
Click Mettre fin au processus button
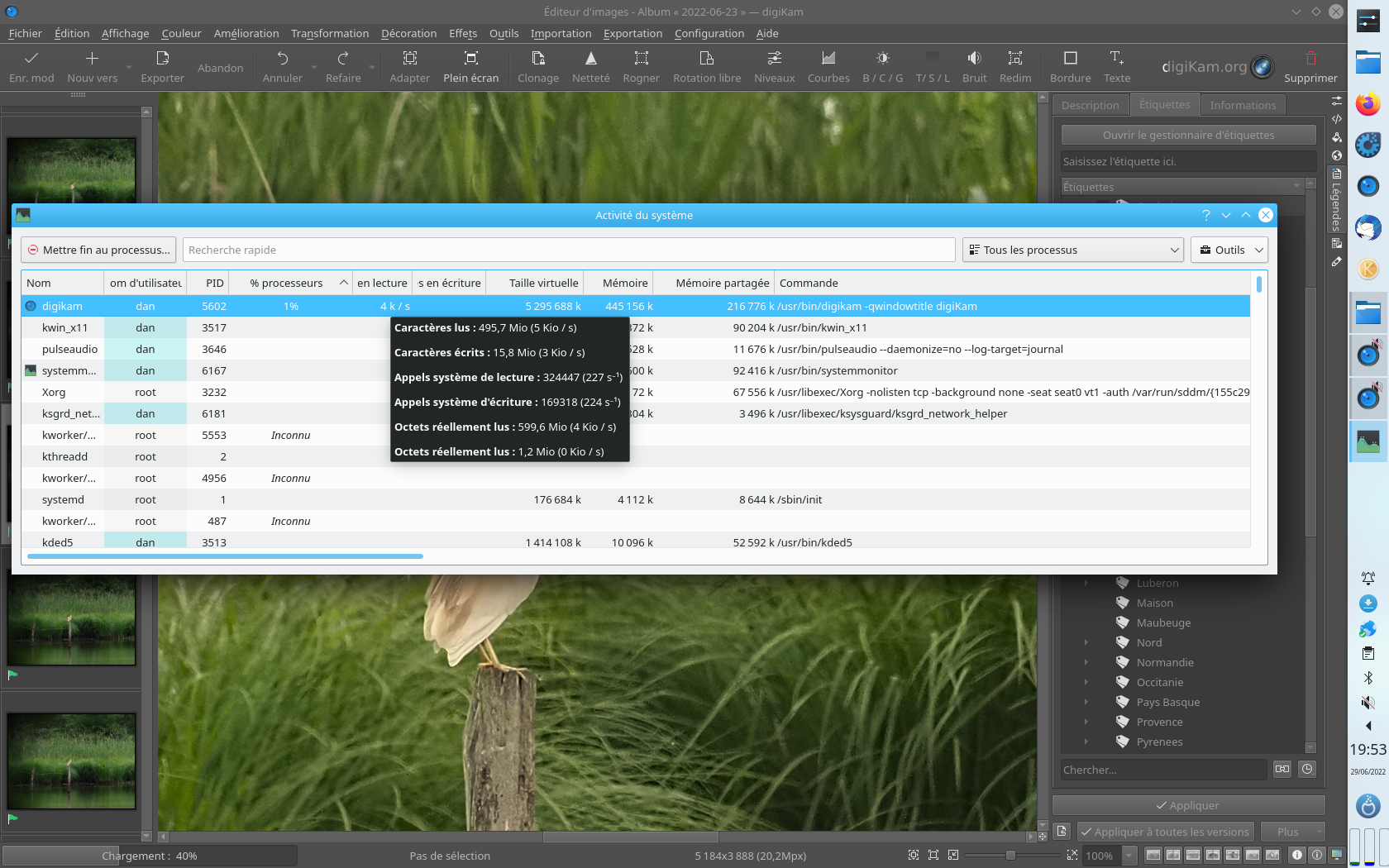click(98, 250)
